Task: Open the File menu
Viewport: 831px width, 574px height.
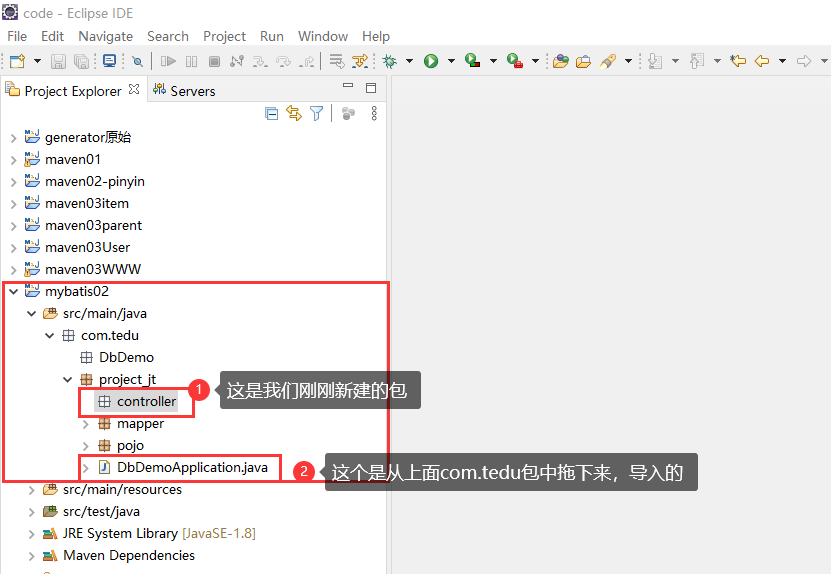Action: point(17,36)
